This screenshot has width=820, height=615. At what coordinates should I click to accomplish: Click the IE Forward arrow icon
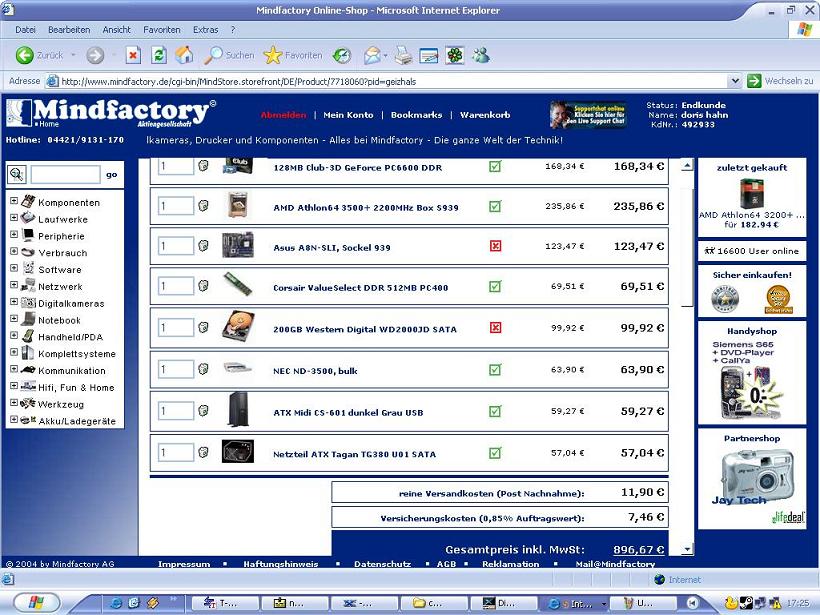95,55
